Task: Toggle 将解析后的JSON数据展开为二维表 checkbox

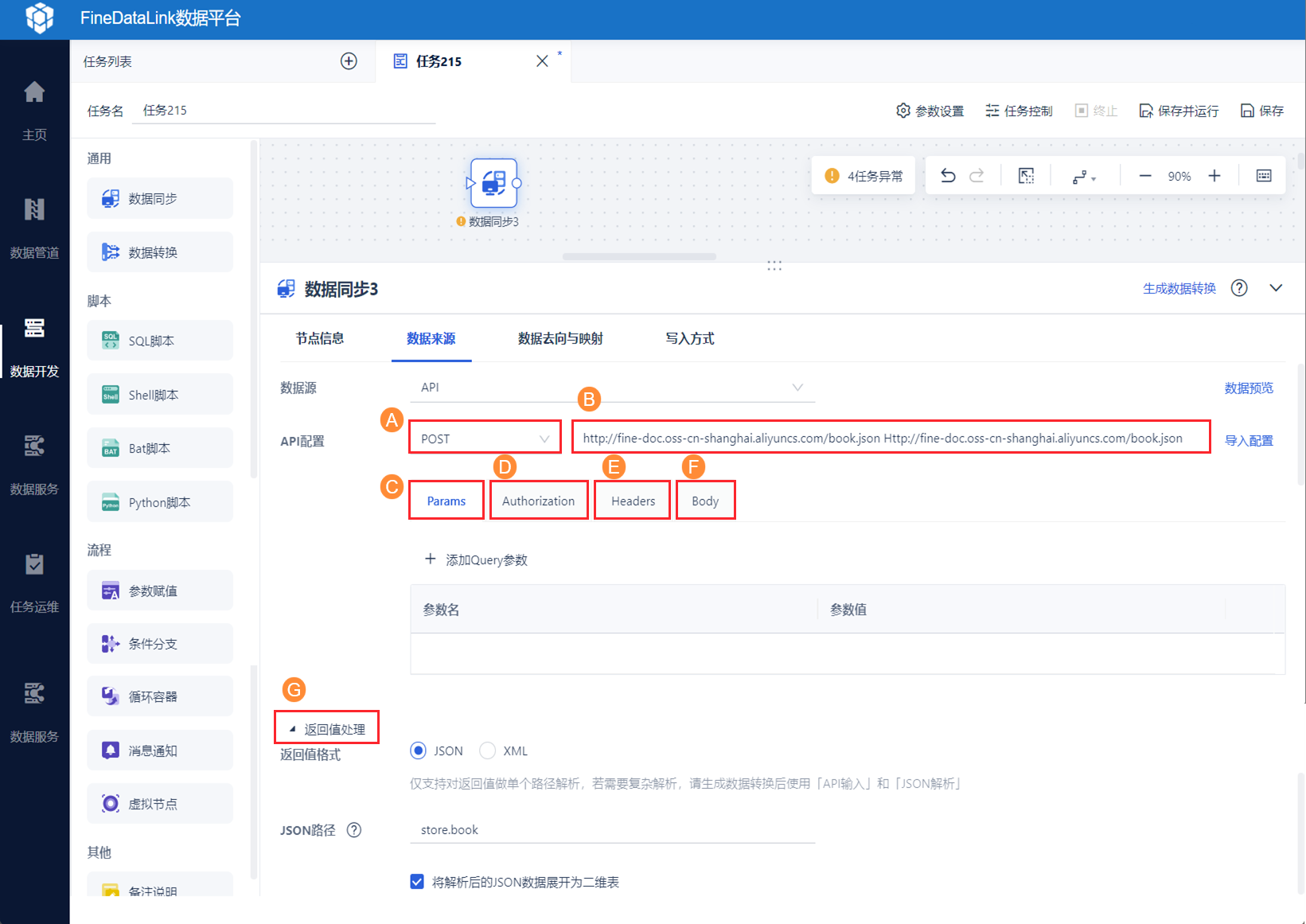Action: 417,881
